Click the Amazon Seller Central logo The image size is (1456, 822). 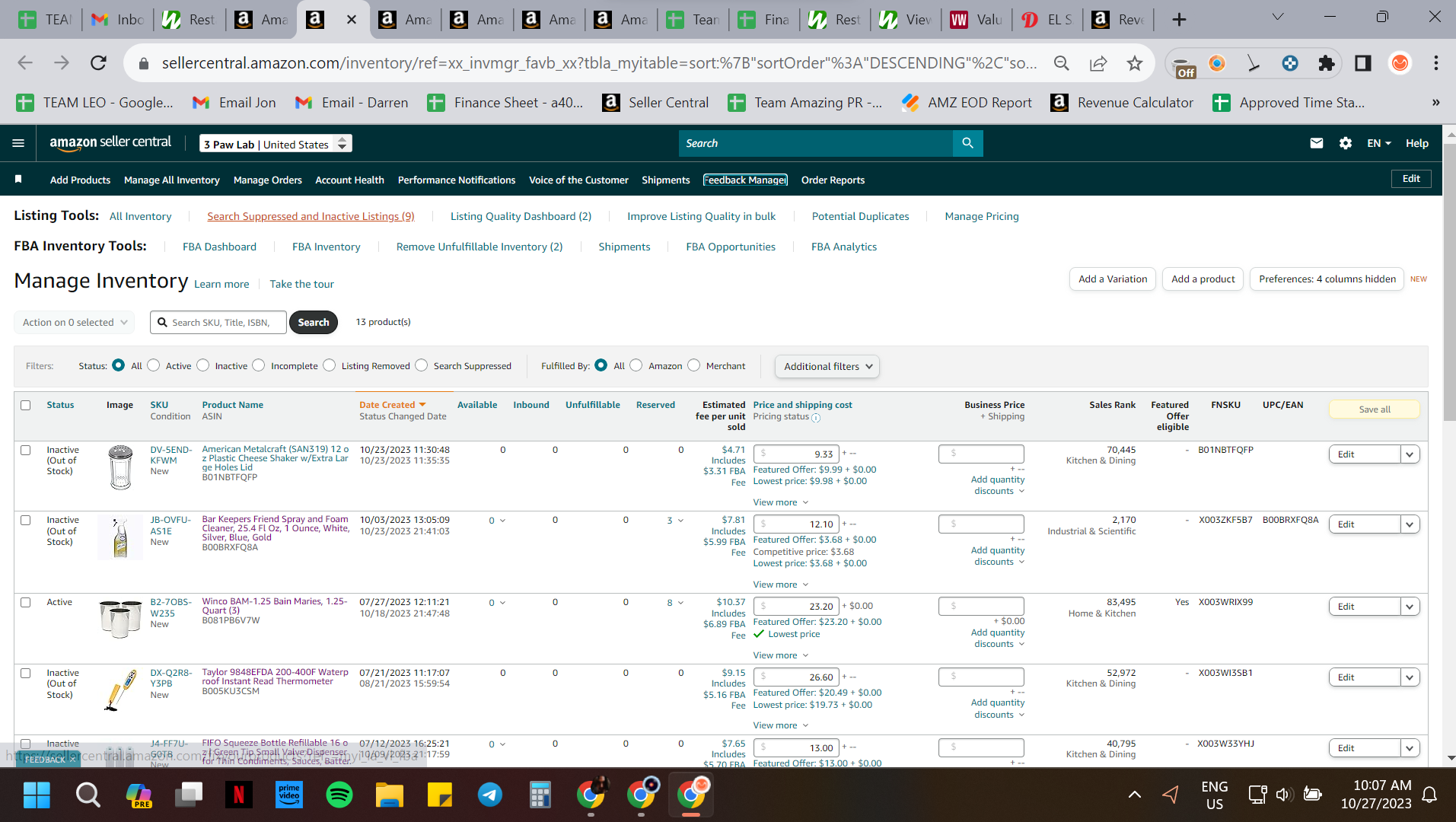click(110, 143)
